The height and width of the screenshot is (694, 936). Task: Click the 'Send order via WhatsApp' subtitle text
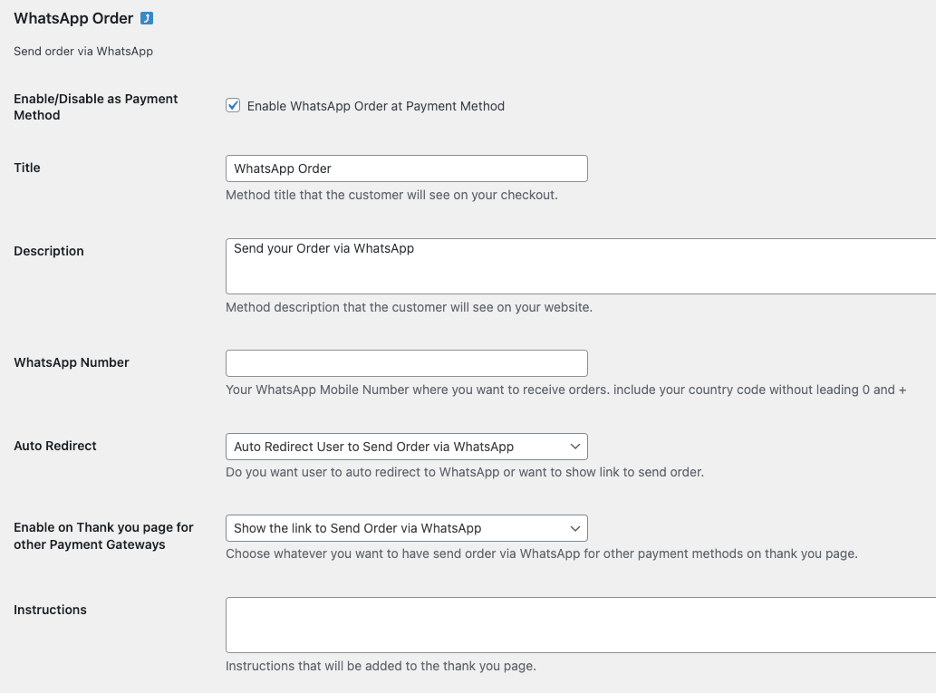point(83,51)
